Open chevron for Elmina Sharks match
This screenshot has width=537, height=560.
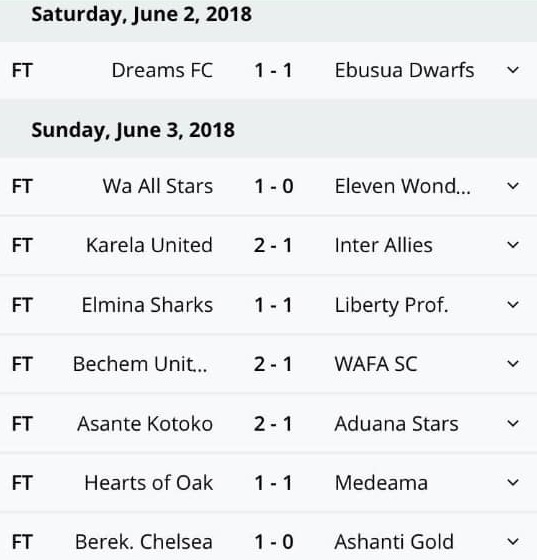point(513,305)
